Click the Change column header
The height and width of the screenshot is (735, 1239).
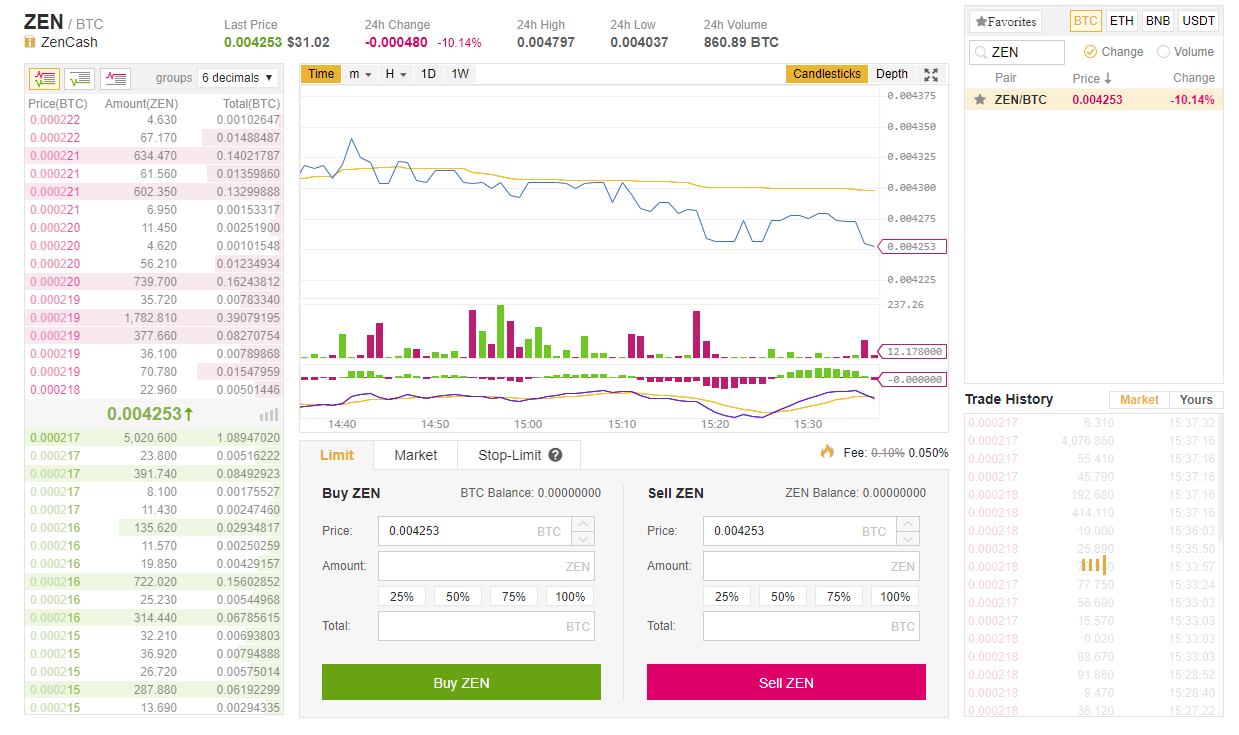pyautogui.click(x=1194, y=78)
